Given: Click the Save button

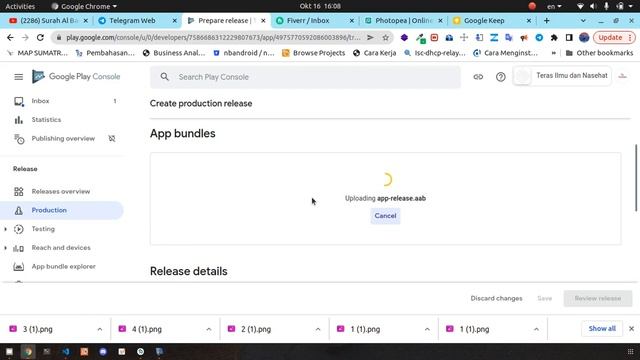Looking at the screenshot, I should click(x=544, y=298).
